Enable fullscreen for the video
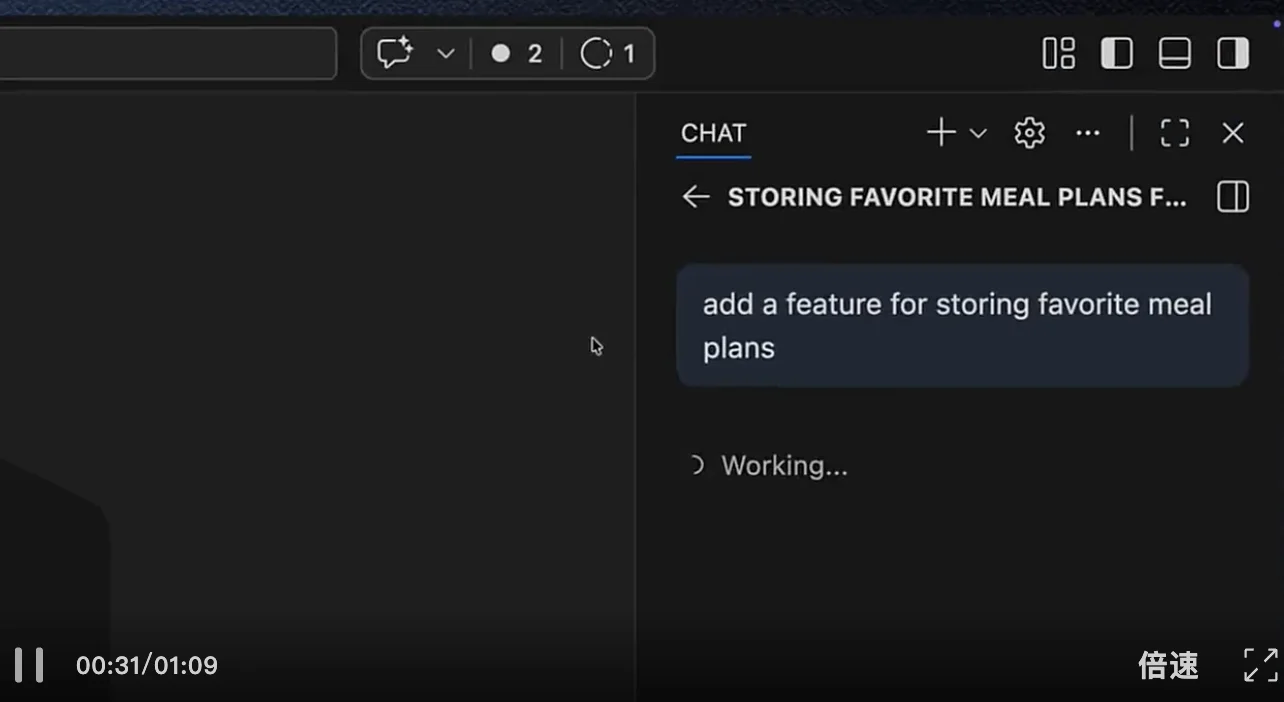1284x702 pixels. [1260, 664]
